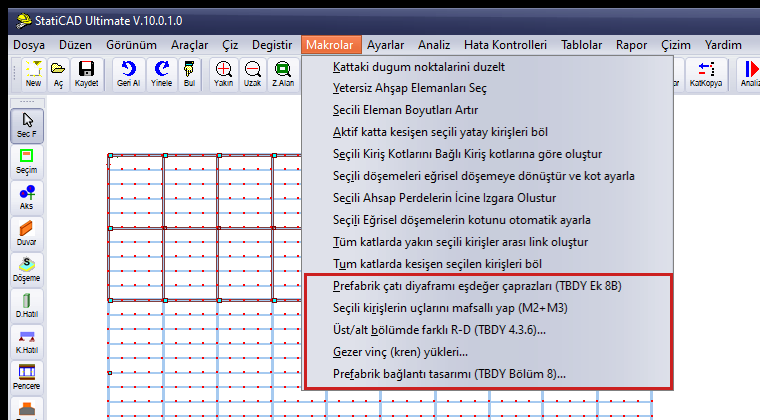Choose Seçili döşemeleri eğrisel döşemeye dönüştür
This screenshot has height=420, width=760.
488,176
